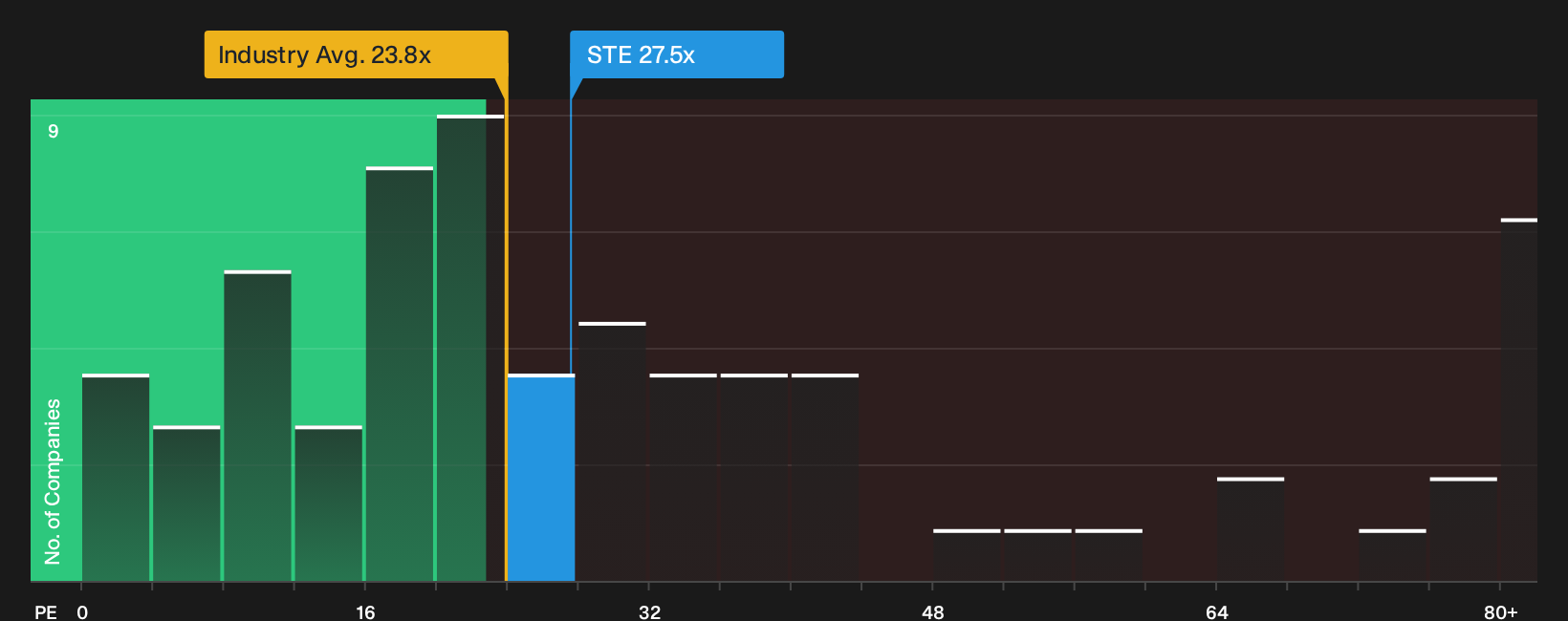Screen dimensions: 1568x621
Task: Click the STE 27.5x label
Action: pos(677,54)
